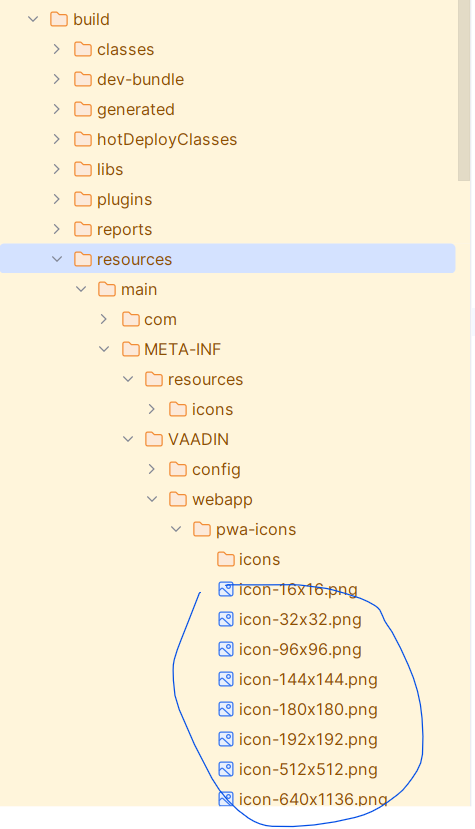Click the pwa-icons folder icon

coord(202,529)
